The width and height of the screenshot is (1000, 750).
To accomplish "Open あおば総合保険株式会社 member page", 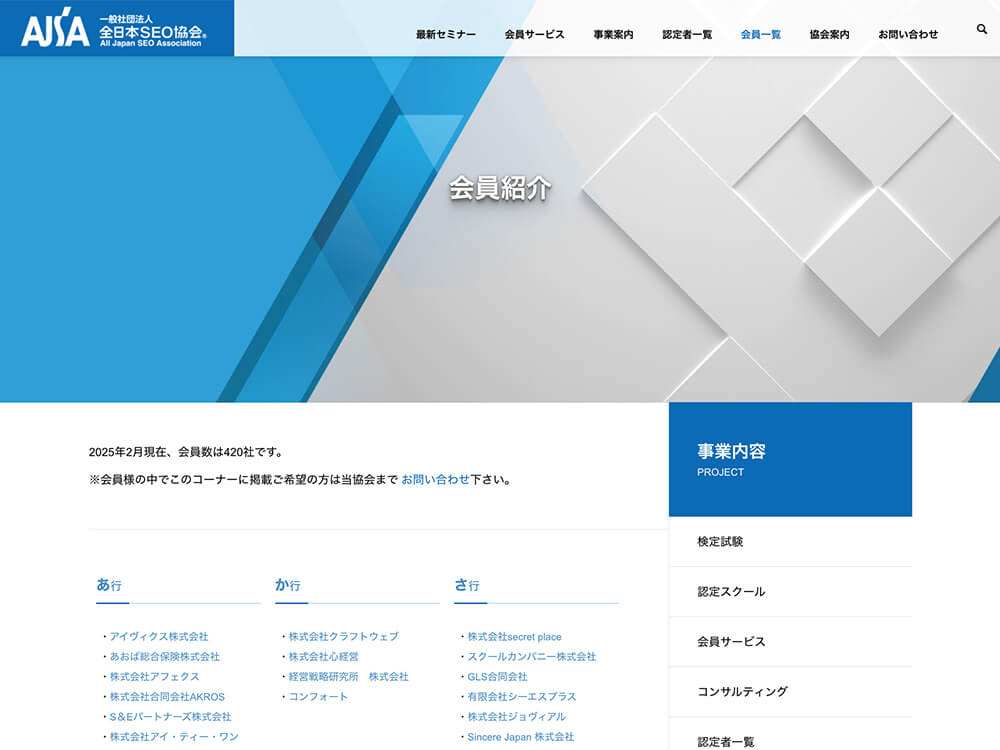I will coord(164,657).
